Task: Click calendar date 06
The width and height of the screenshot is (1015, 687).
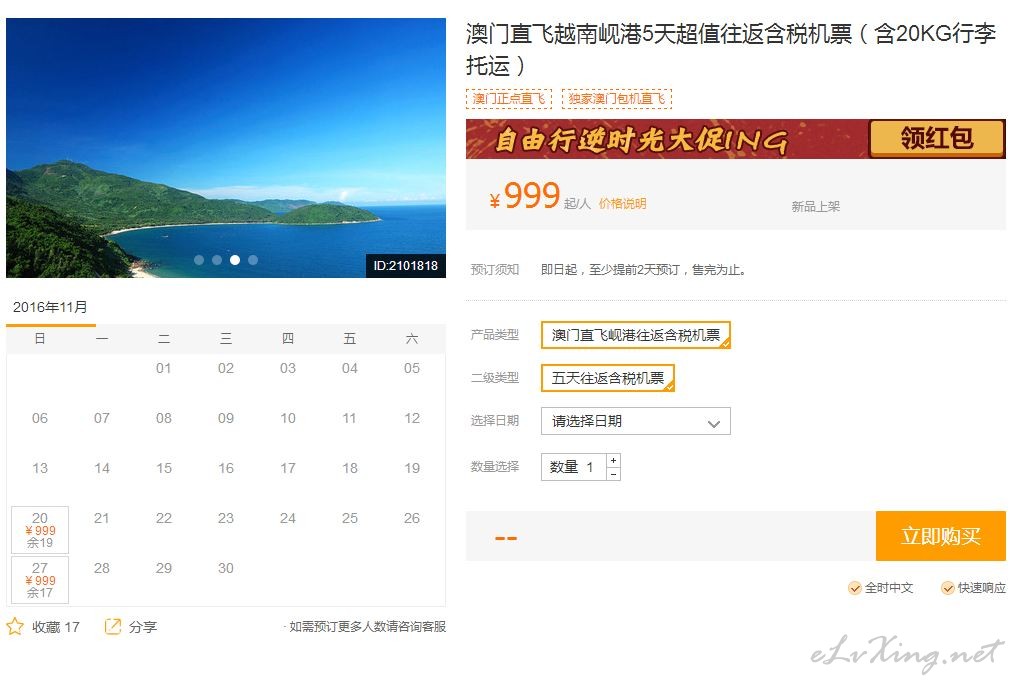Action: point(40,418)
